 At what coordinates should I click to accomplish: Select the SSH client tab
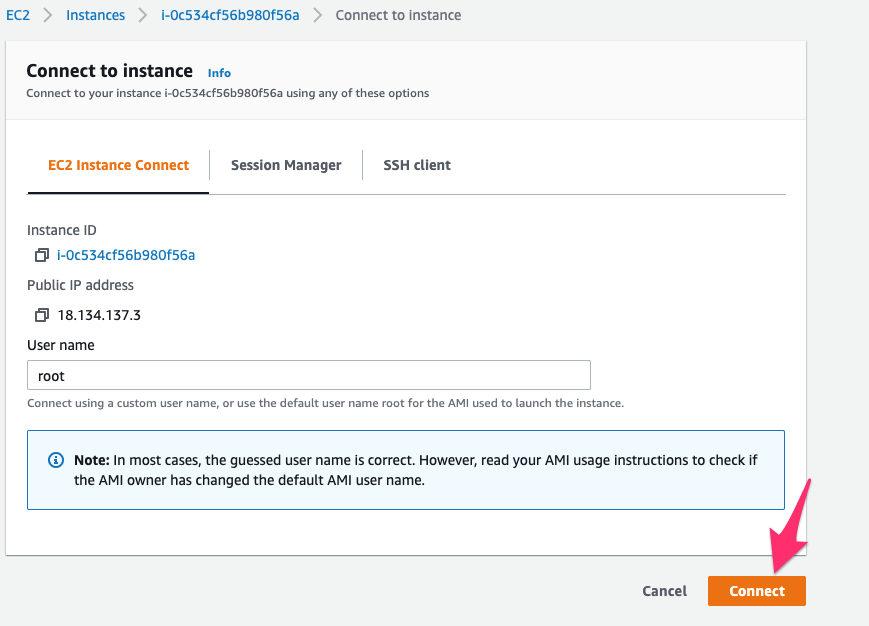pos(417,165)
